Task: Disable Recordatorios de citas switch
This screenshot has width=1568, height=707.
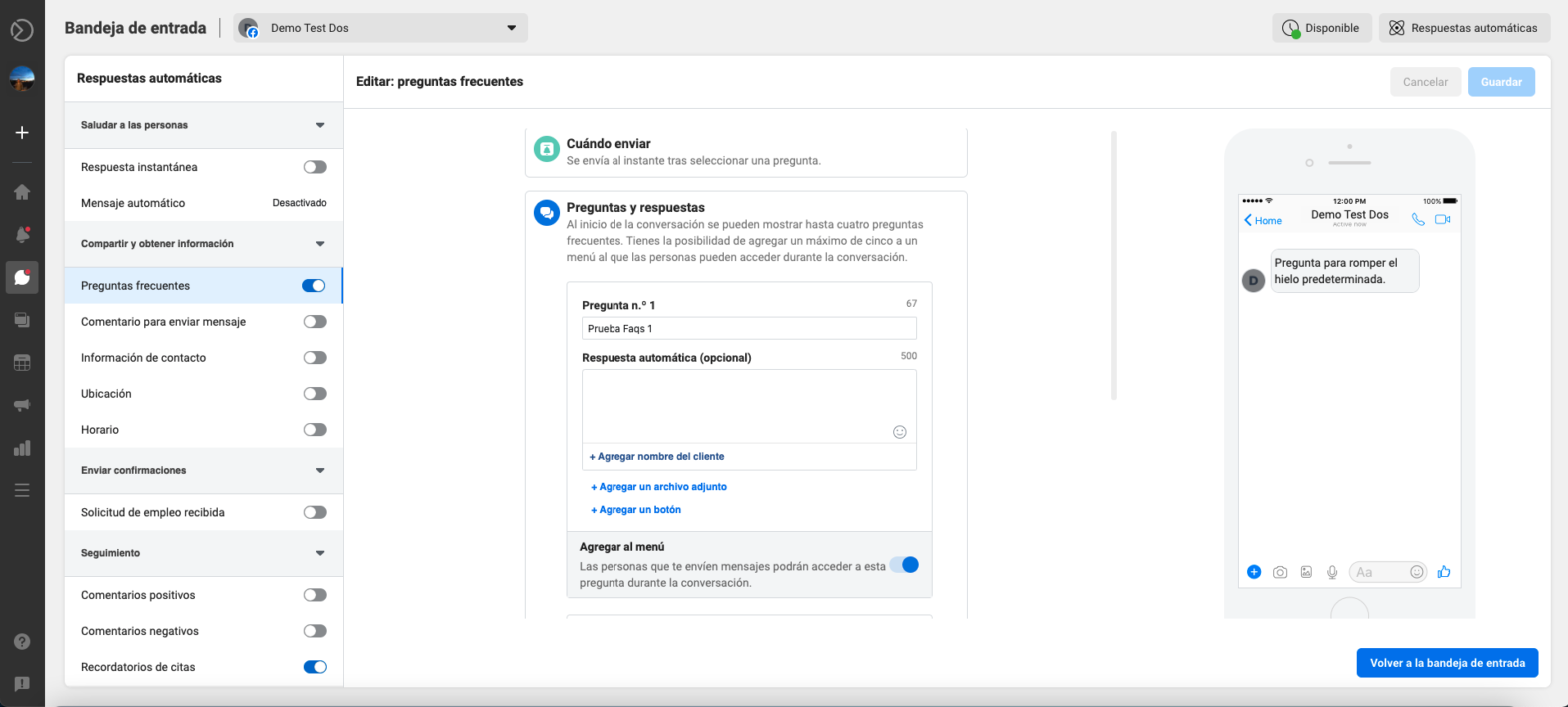Action: point(315,667)
